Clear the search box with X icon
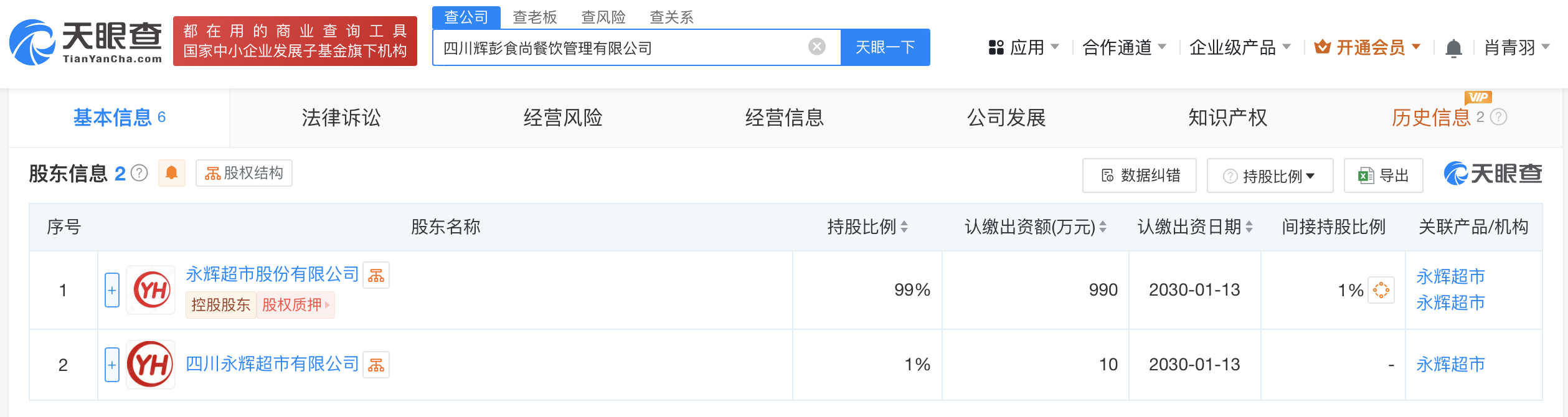The width and height of the screenshot is (1568, 417). (816, 47)
